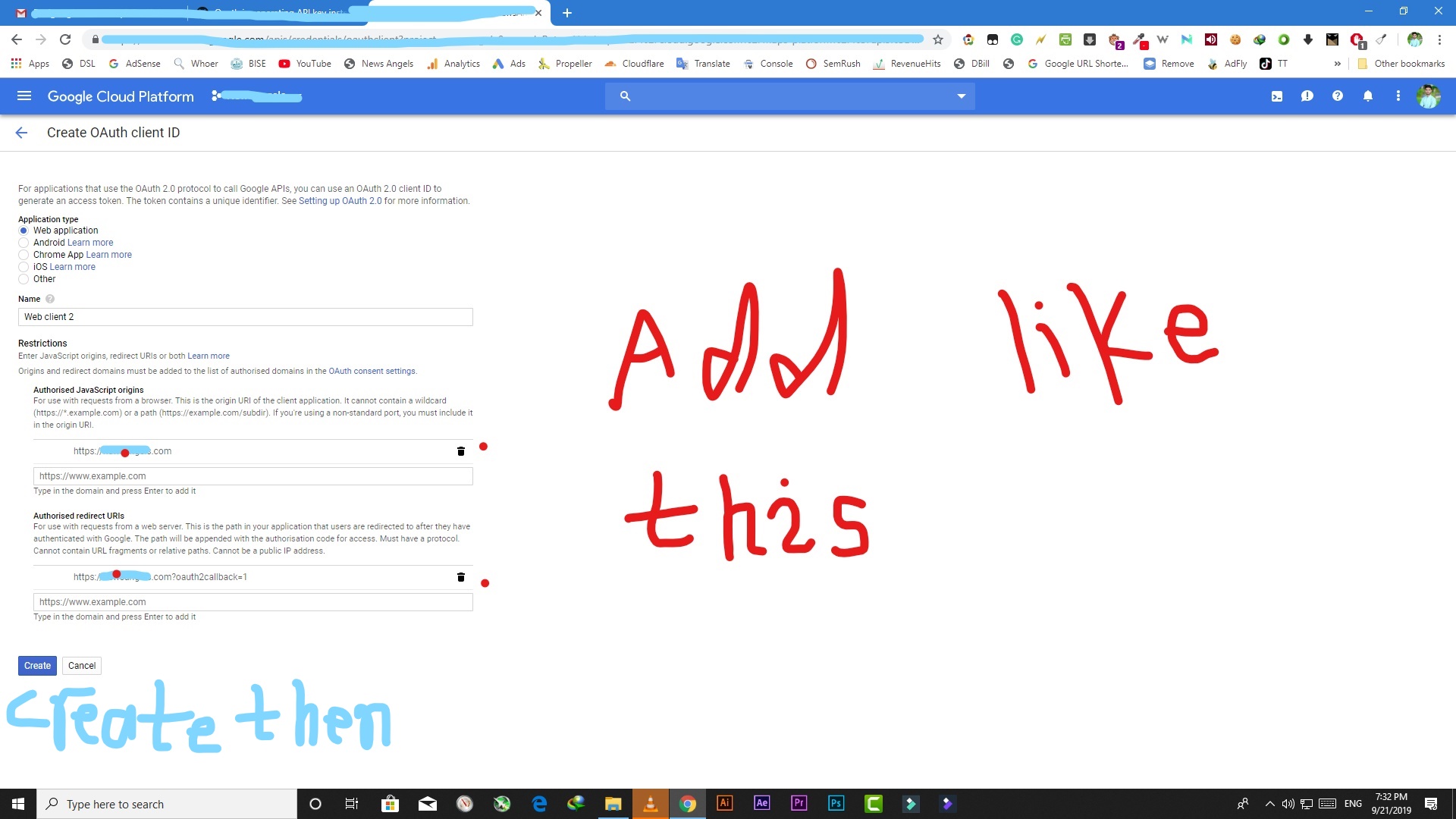Open a new browser tab

[567, 13]
